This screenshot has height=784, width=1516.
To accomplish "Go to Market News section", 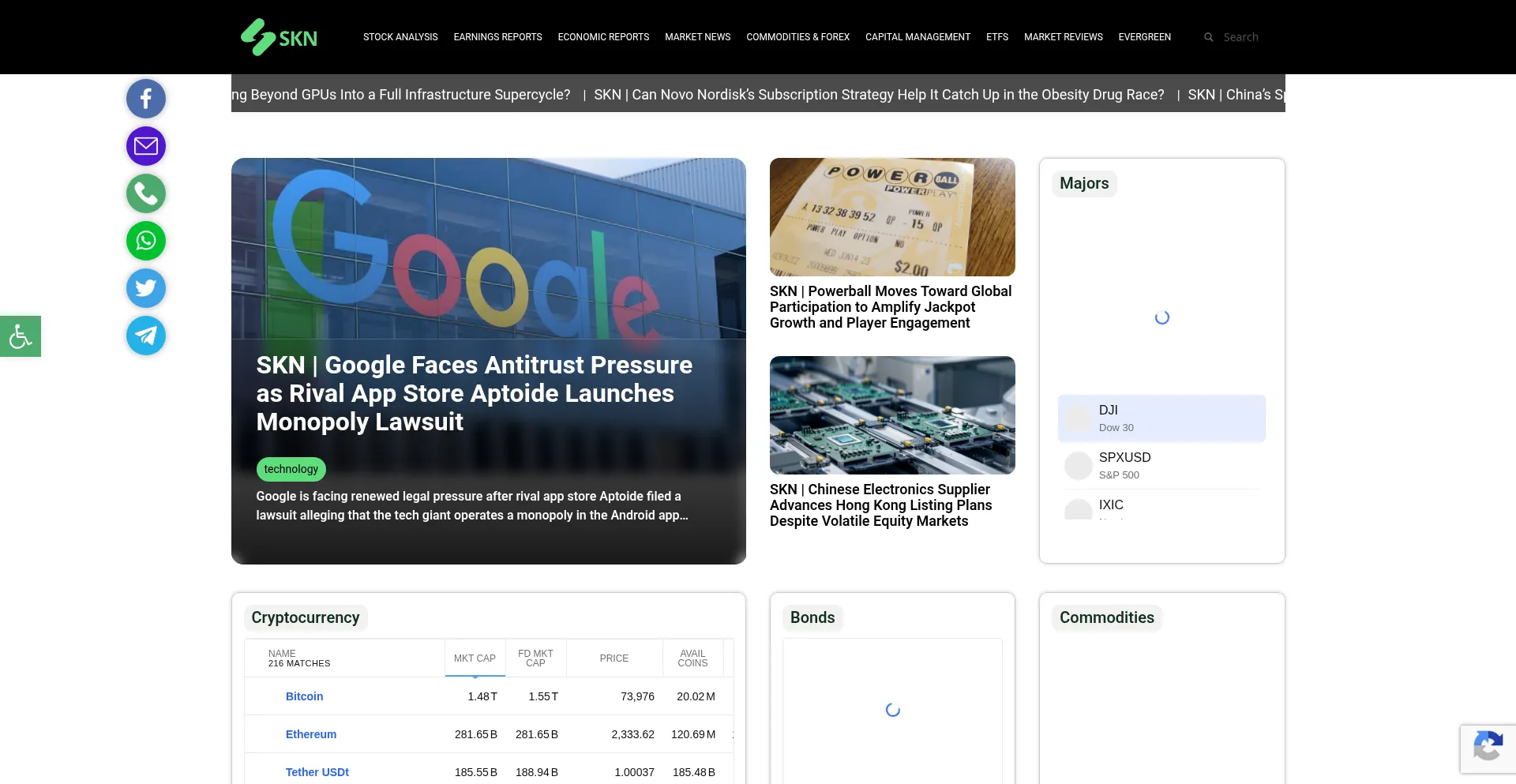I will pos(697,37).
